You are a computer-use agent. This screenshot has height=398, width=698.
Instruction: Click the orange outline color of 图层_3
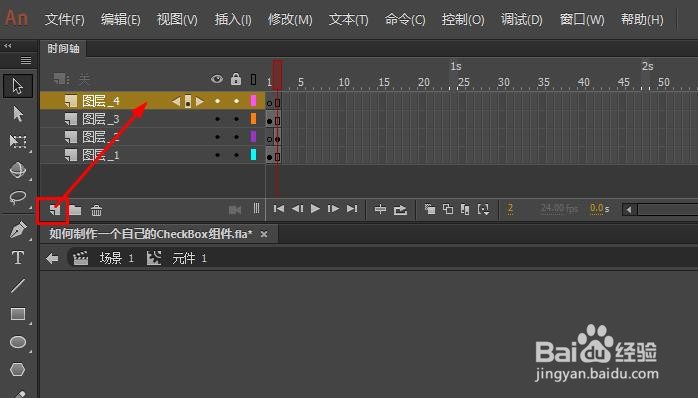point(253,118)
